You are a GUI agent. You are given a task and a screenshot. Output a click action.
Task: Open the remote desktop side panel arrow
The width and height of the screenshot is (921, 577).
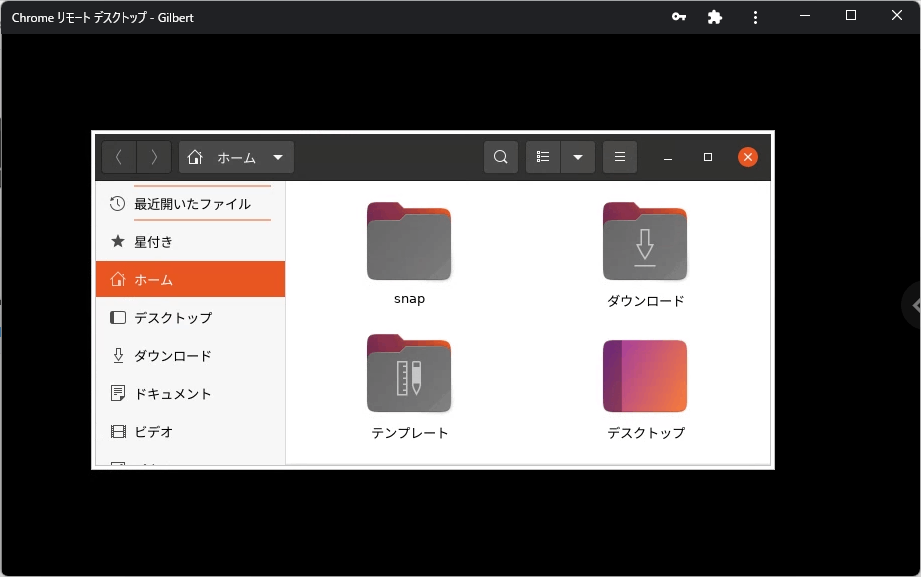click(x=913, y=305)
